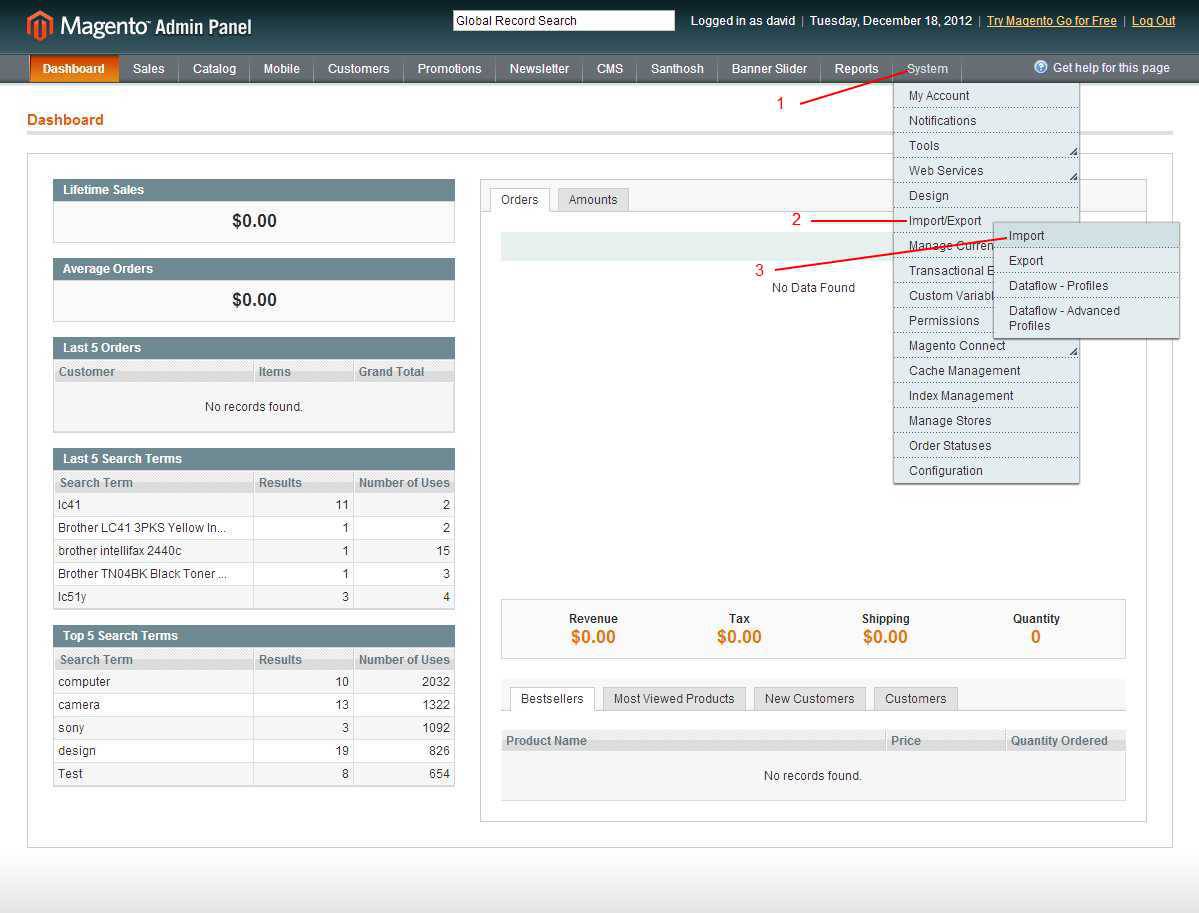Select the Bestsellers tab

point(551,698)
